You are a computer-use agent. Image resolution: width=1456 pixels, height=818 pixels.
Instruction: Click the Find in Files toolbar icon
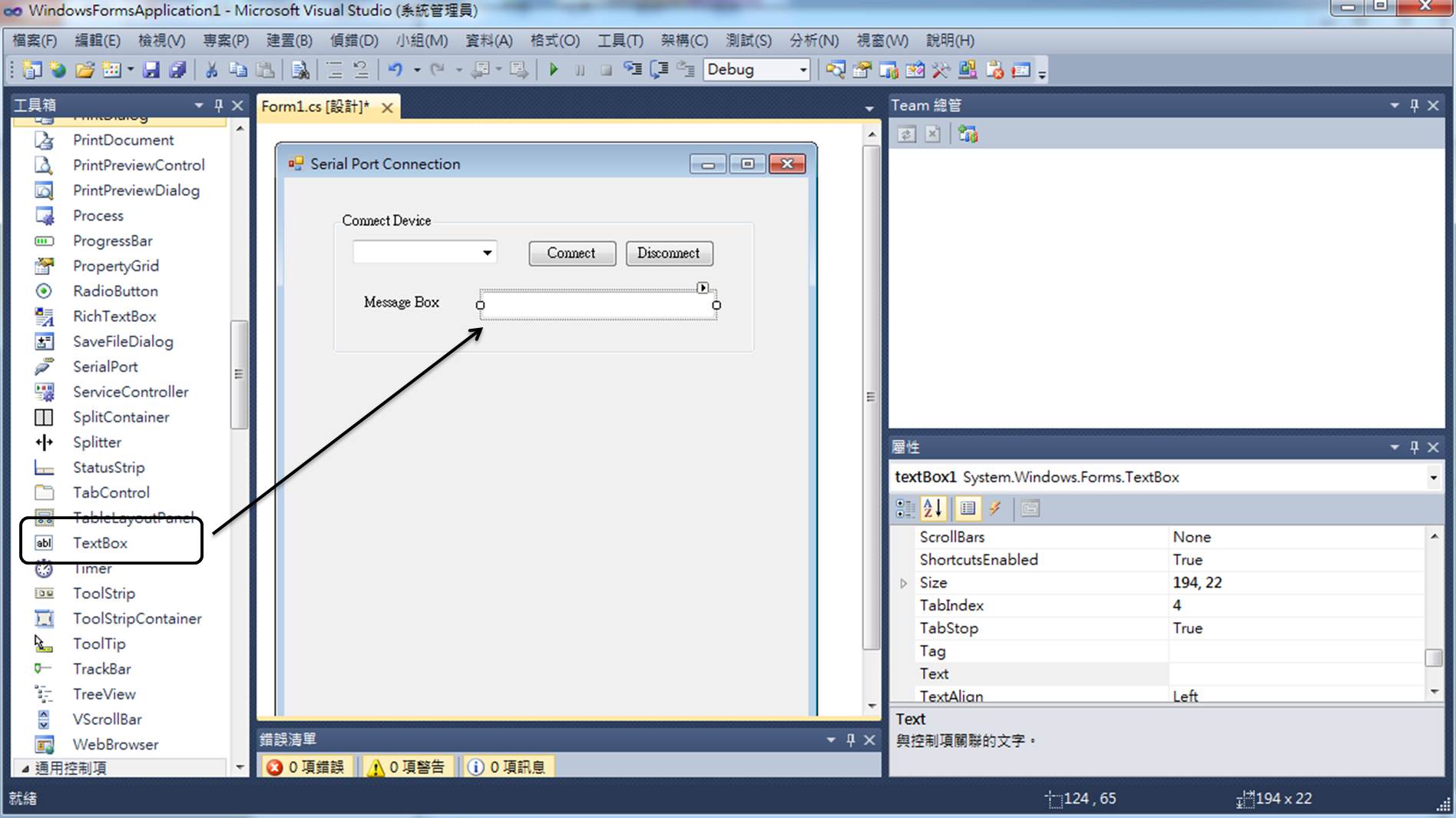coord(300,70)
